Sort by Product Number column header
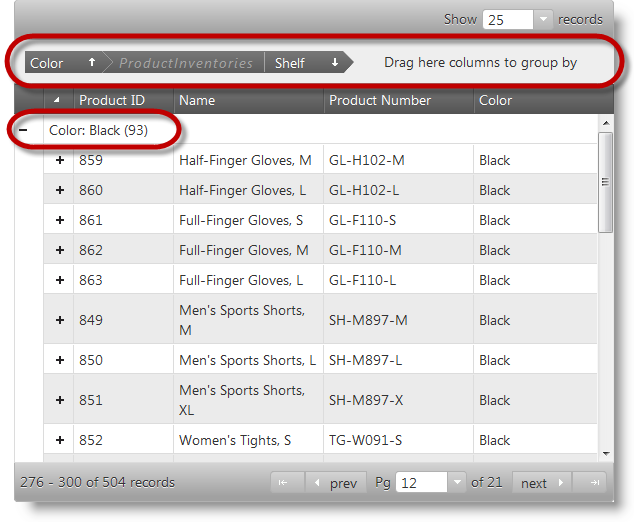 [x=380, y=100]
